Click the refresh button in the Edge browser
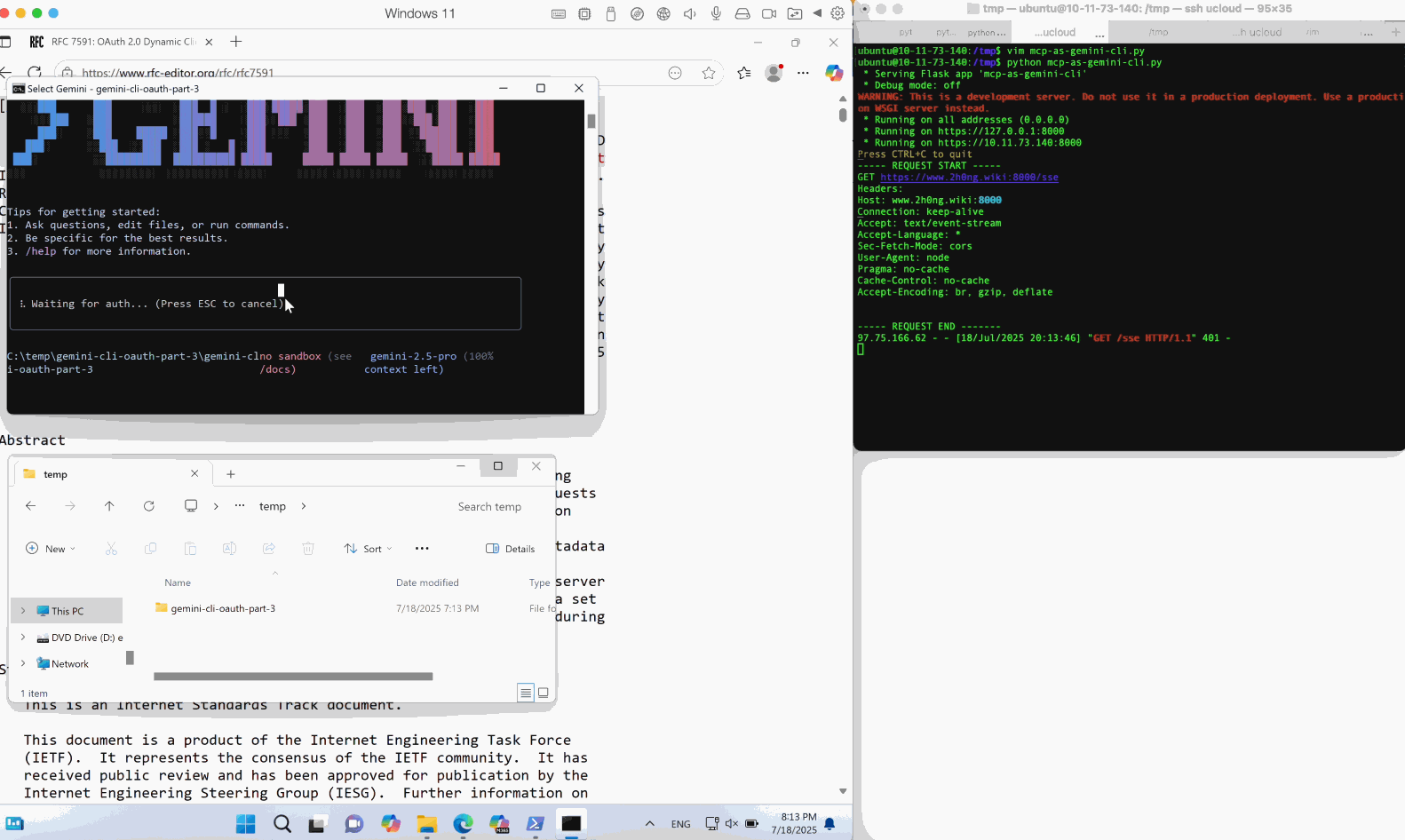Viewport: 1405px width, 840px height. [x=35, y=73]
